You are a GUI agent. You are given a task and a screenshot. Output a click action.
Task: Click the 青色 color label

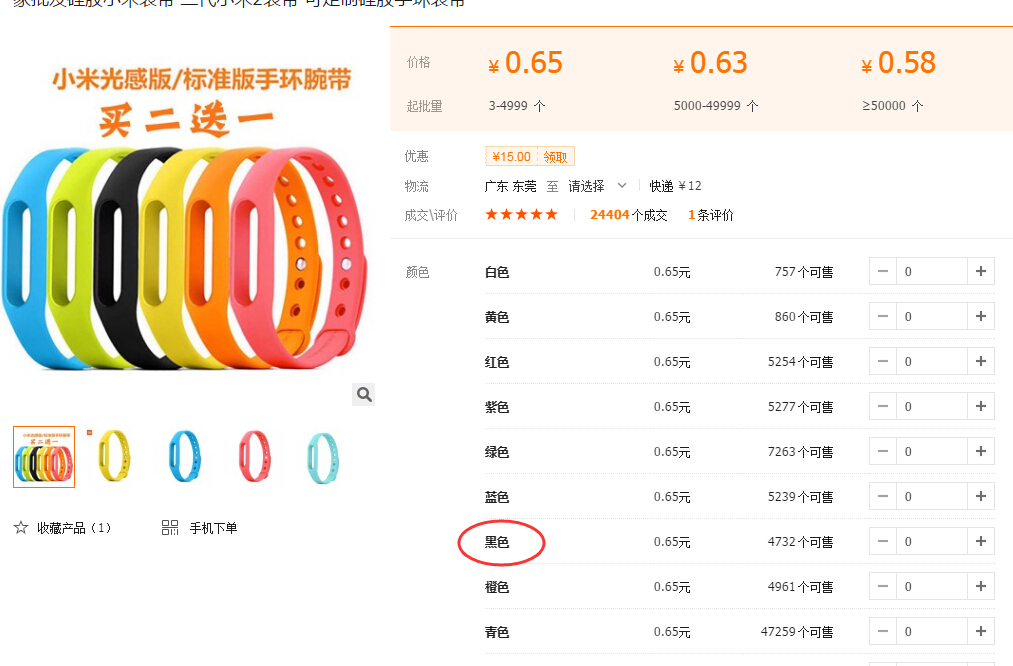pos(497,631)
